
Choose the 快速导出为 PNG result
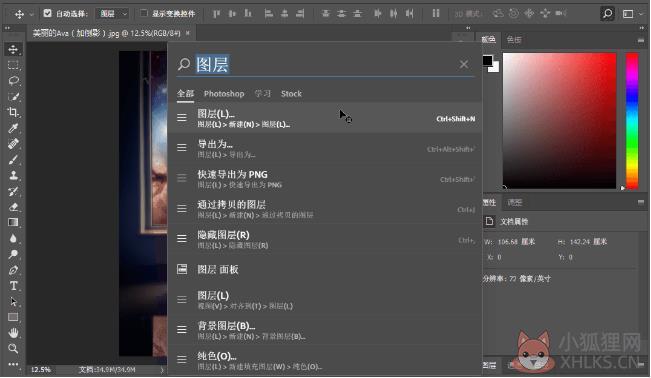pos(325,179)
